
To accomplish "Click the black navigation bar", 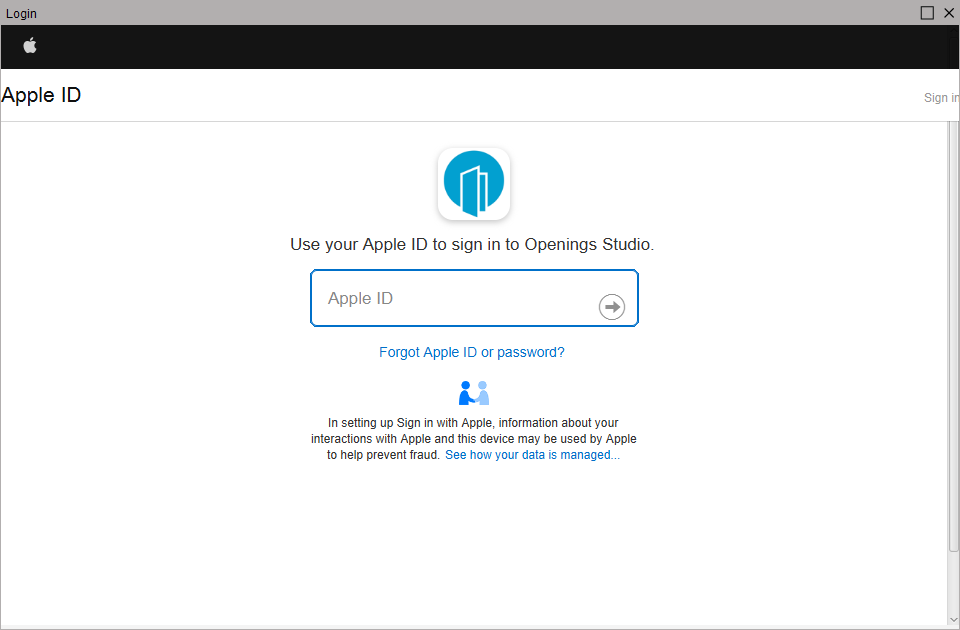I will (x=480, y=46).
